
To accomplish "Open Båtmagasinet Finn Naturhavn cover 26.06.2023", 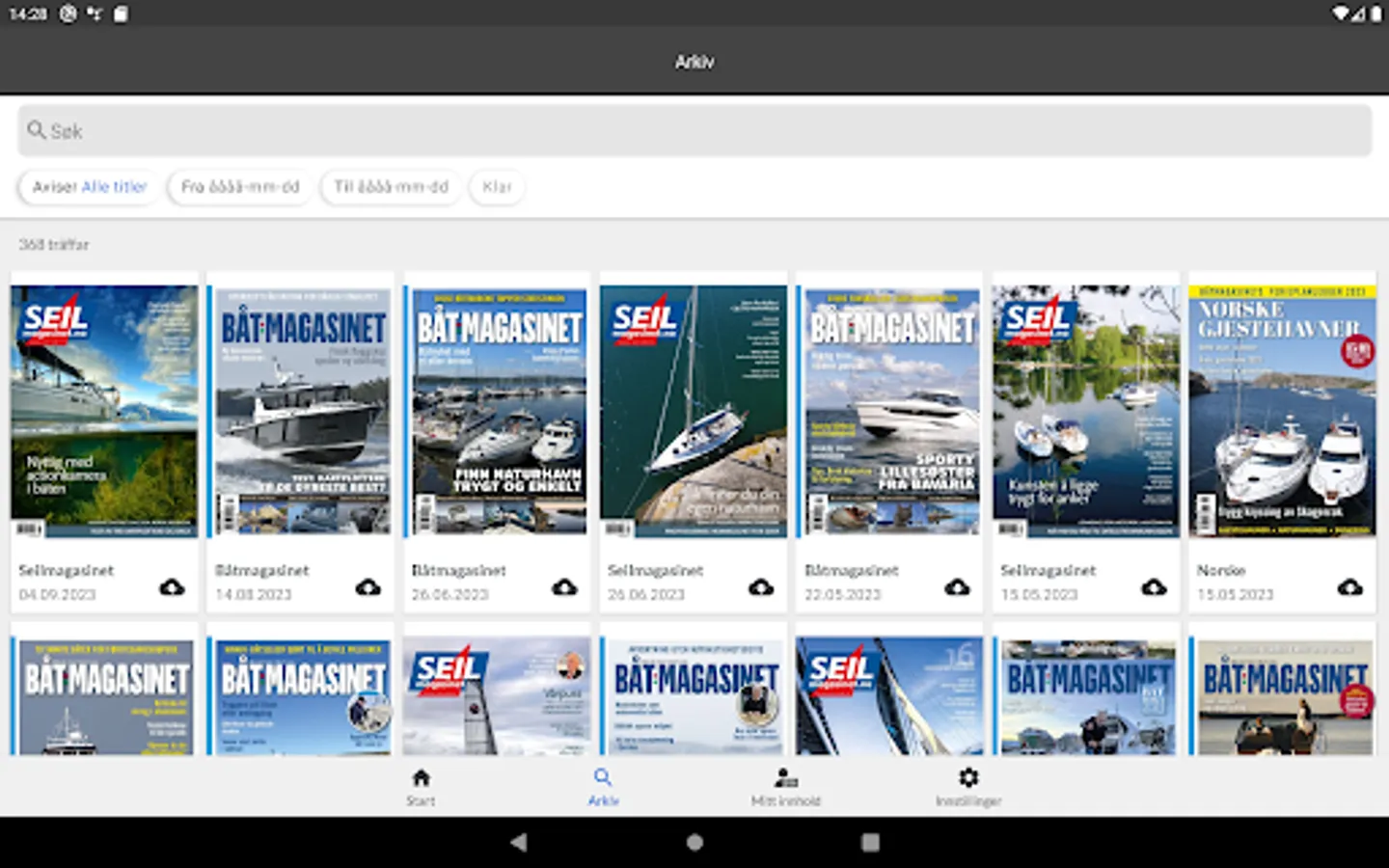I will (497, 411).
